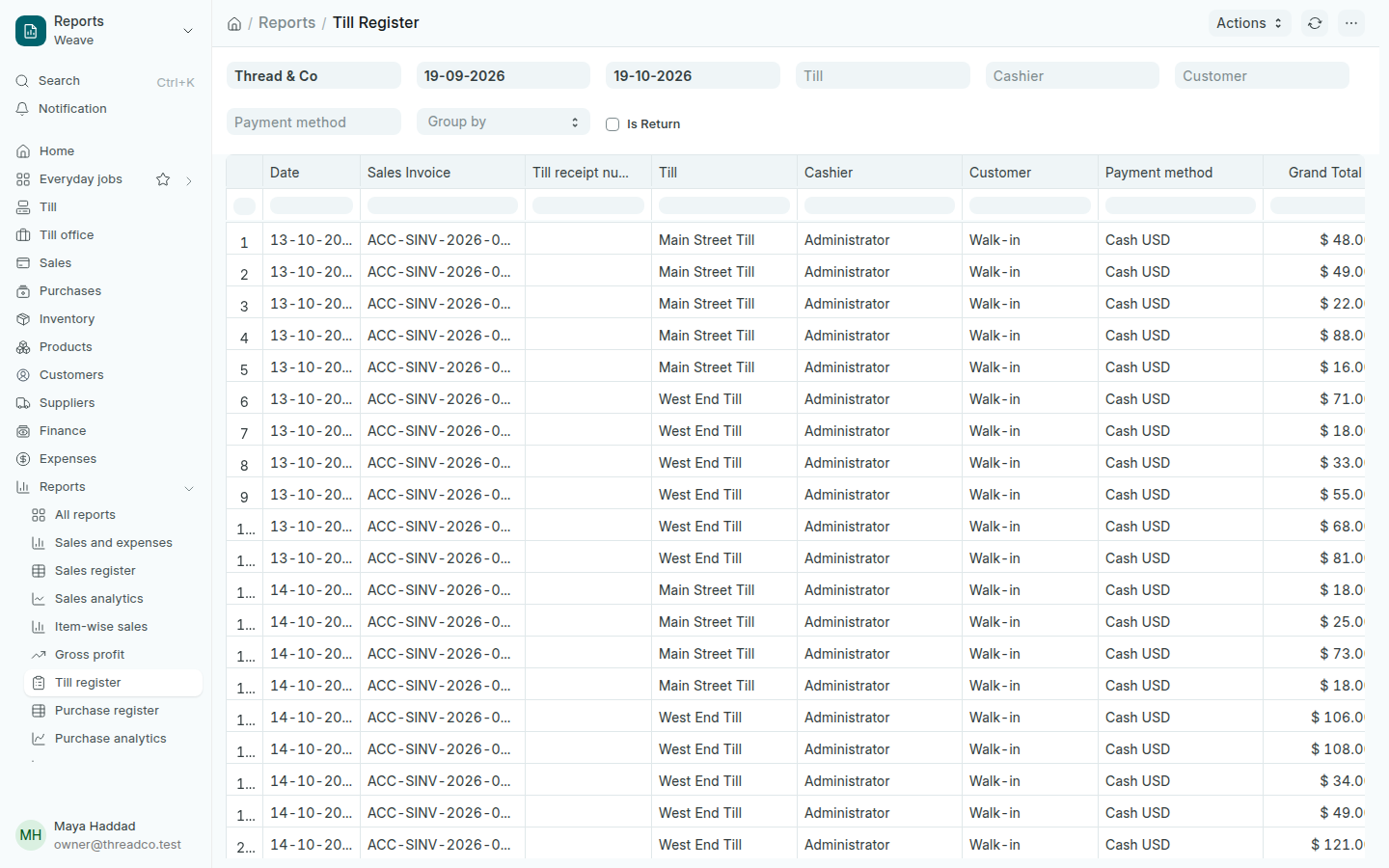Edit the Thread & Co company filter
This screenshot has width=1389, height=868.
[x=313, y=75]
